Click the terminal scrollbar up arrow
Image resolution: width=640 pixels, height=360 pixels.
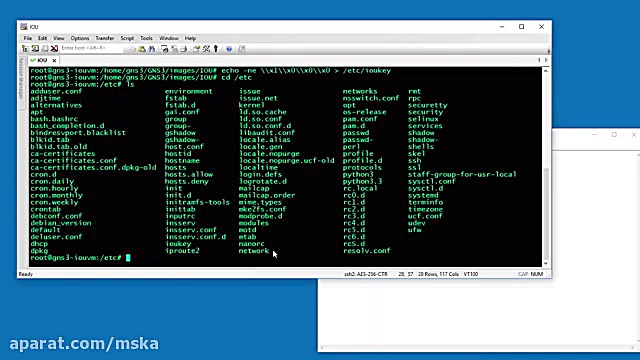click(x=546, y=71)
